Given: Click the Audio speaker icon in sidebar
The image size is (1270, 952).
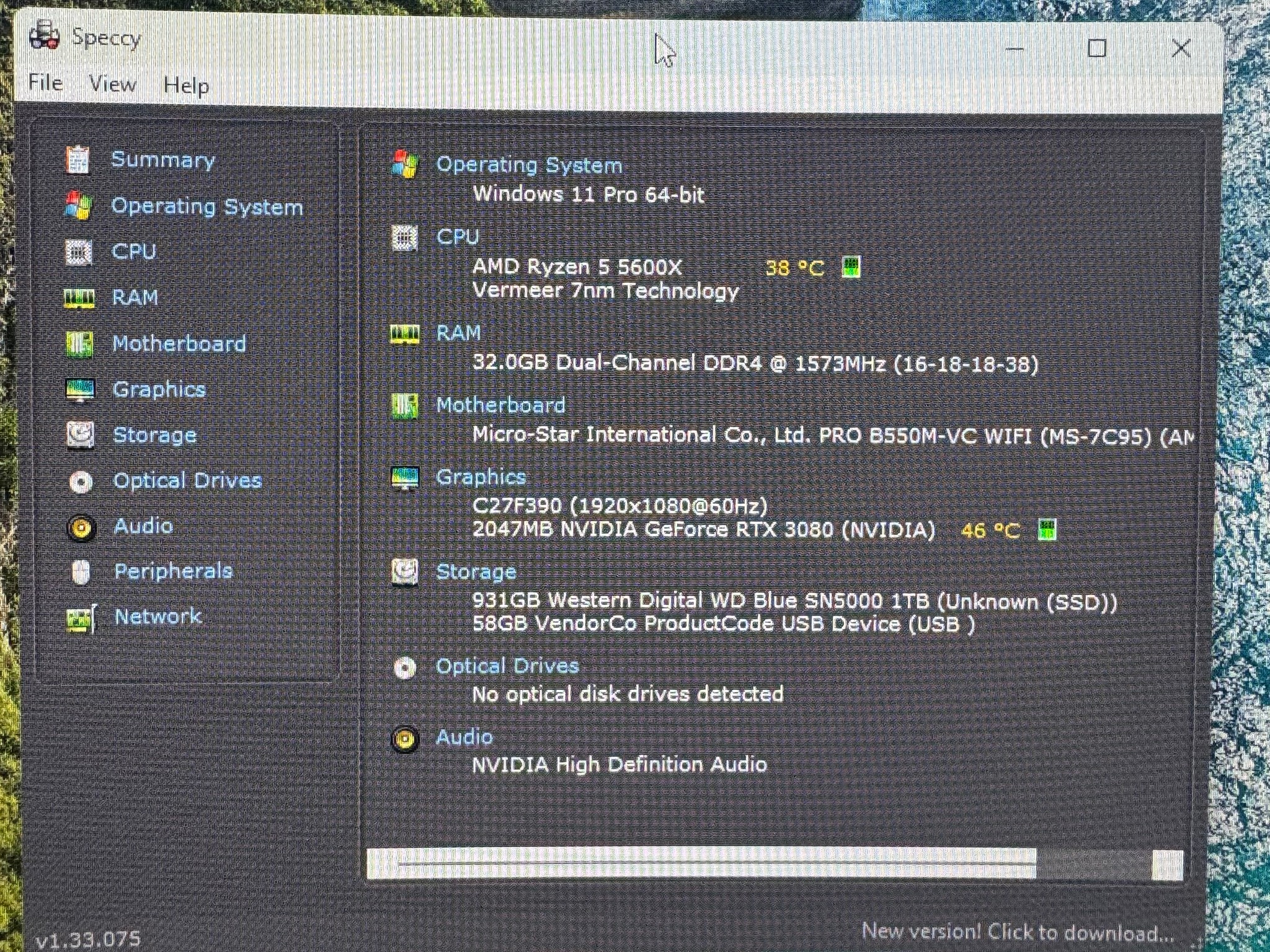Looking at the screenshot, I should coord(81,527).
